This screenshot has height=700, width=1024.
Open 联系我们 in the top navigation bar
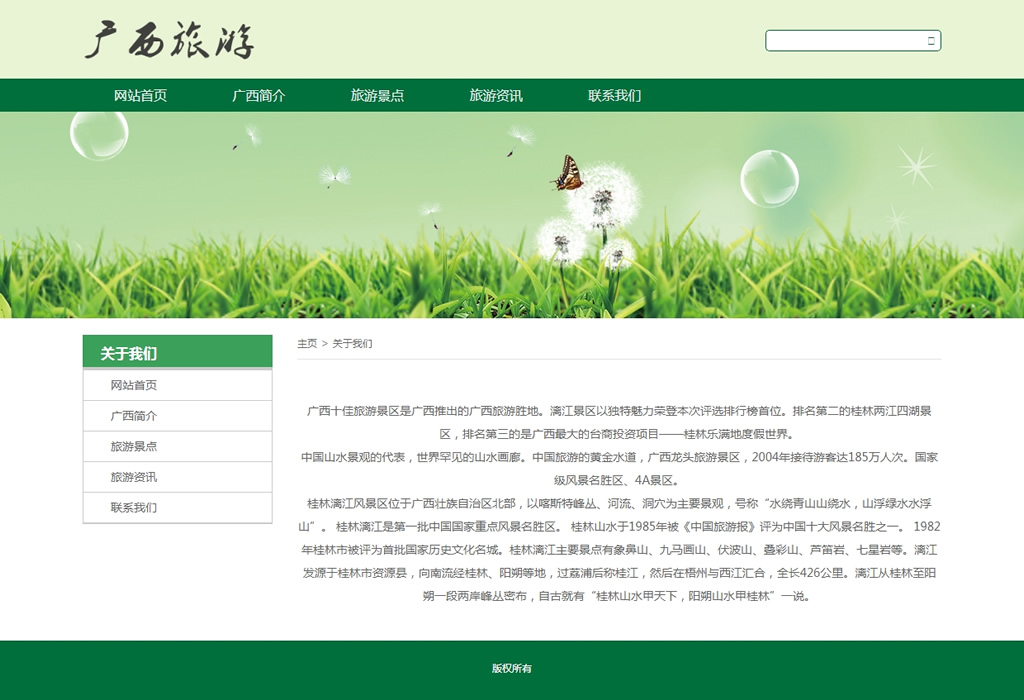[614, 96]
